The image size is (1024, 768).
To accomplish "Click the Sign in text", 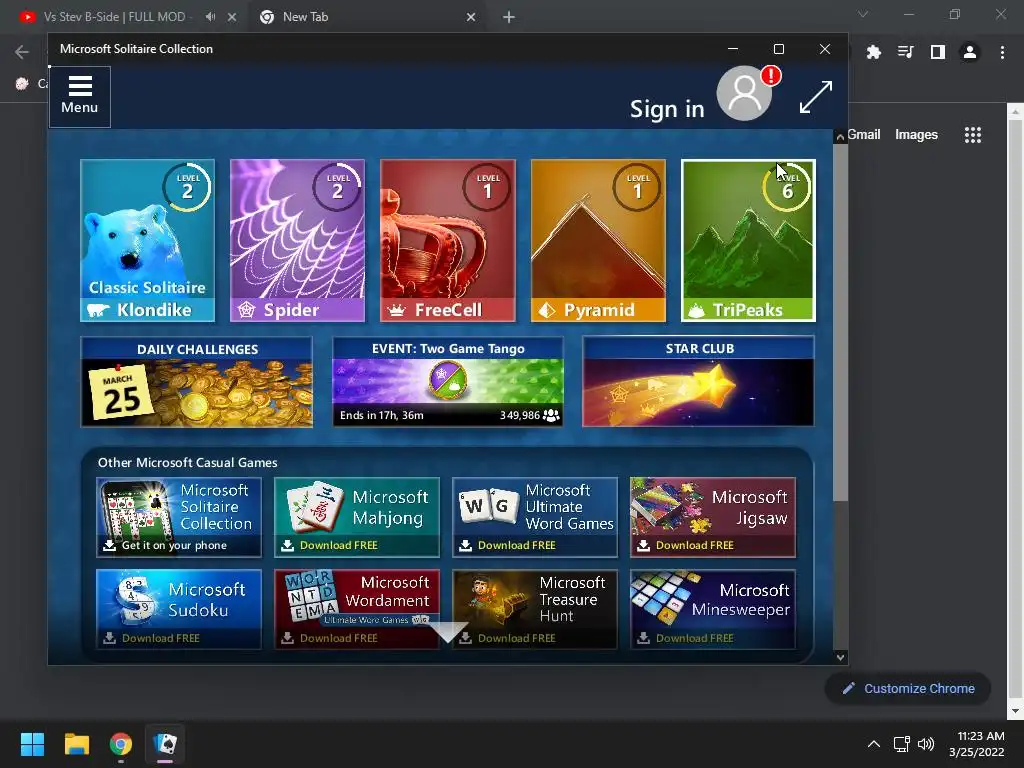I will click(x=667, y=109).
